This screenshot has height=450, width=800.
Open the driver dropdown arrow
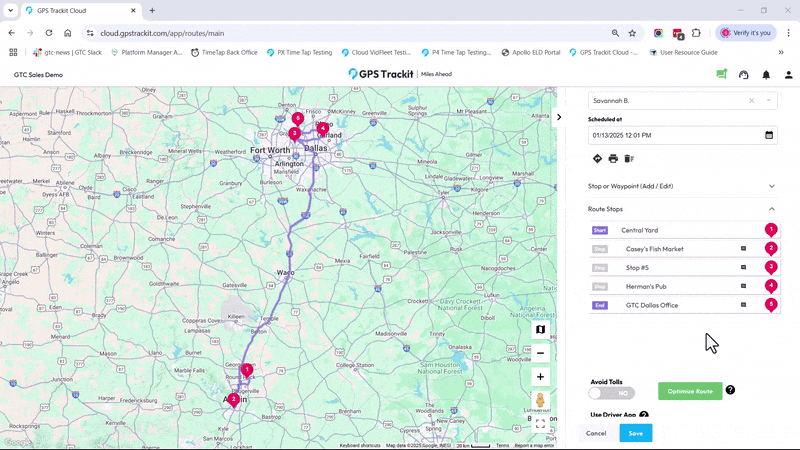[x=768, y=101]
